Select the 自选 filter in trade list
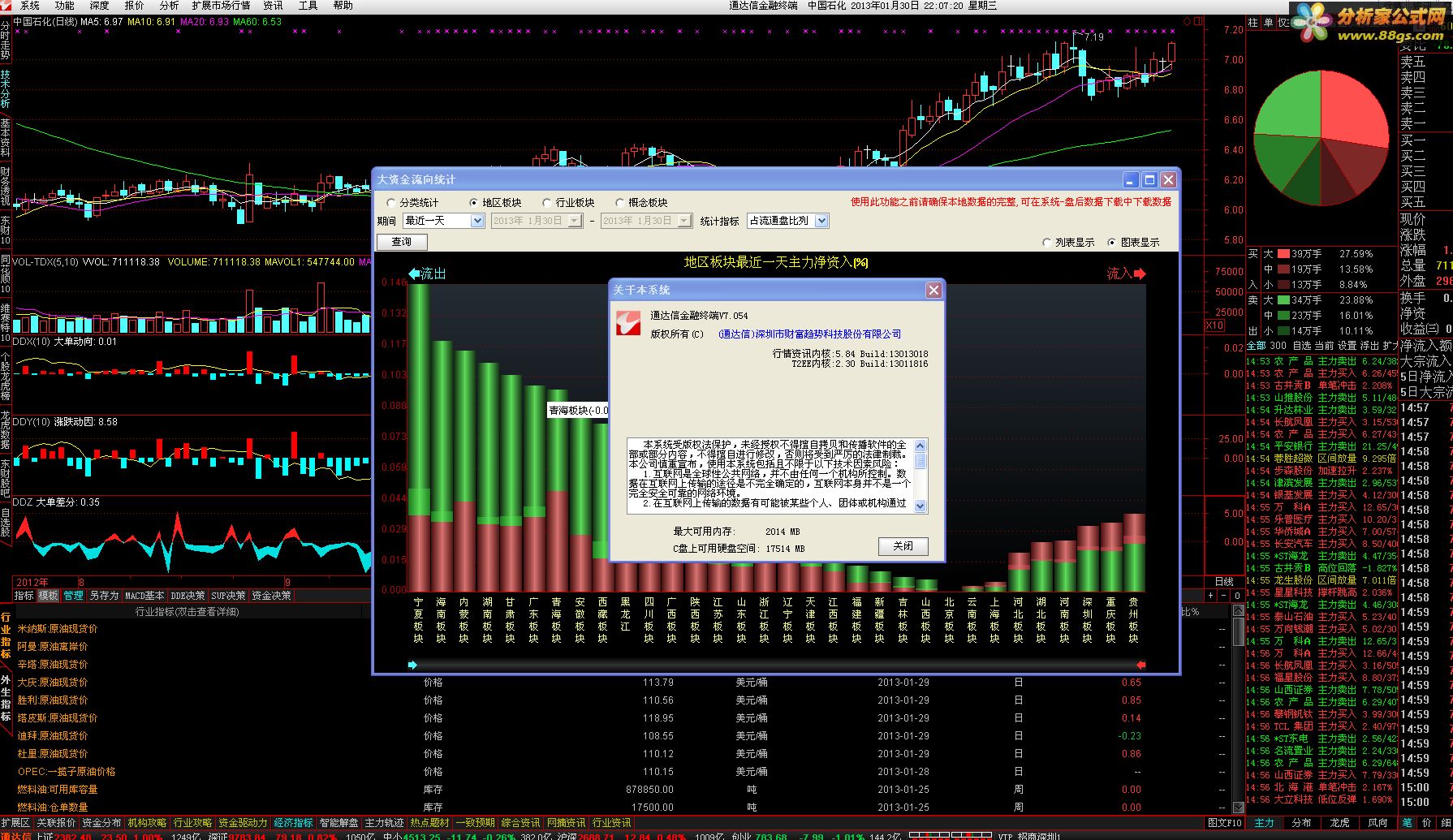Screen dimensions: 1453x840 click(1301, 346)
